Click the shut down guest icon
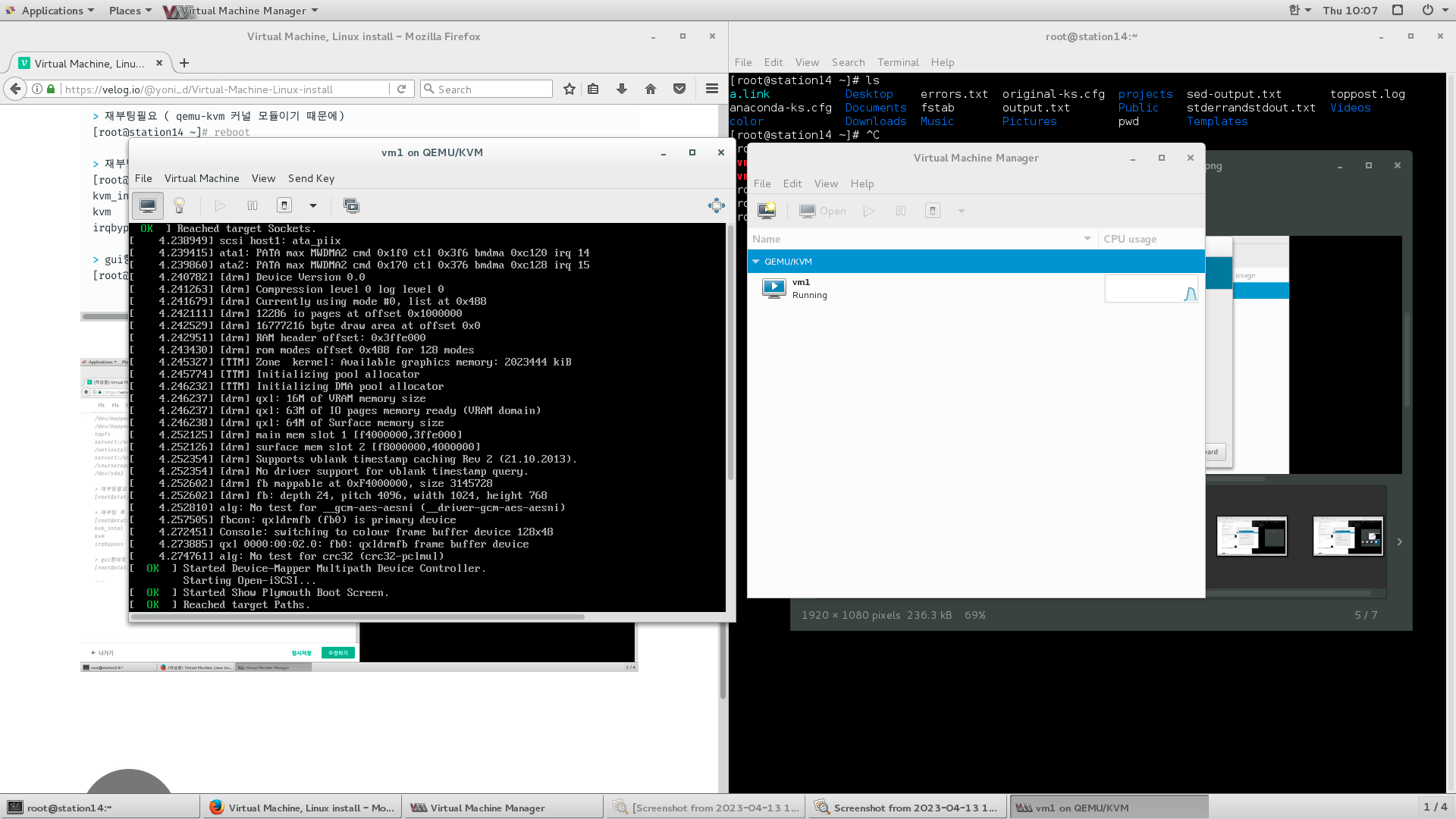The width and height of the screenshot is (1456, 819). pos(284,206)
